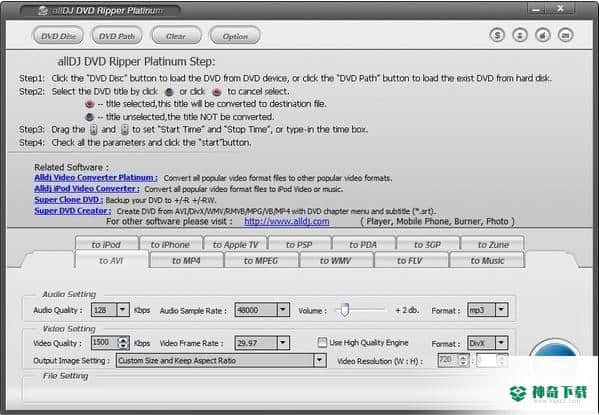Click the Video Resolution width spinner arrows
The width and height of the screenshot is (599, 415).
463,360
